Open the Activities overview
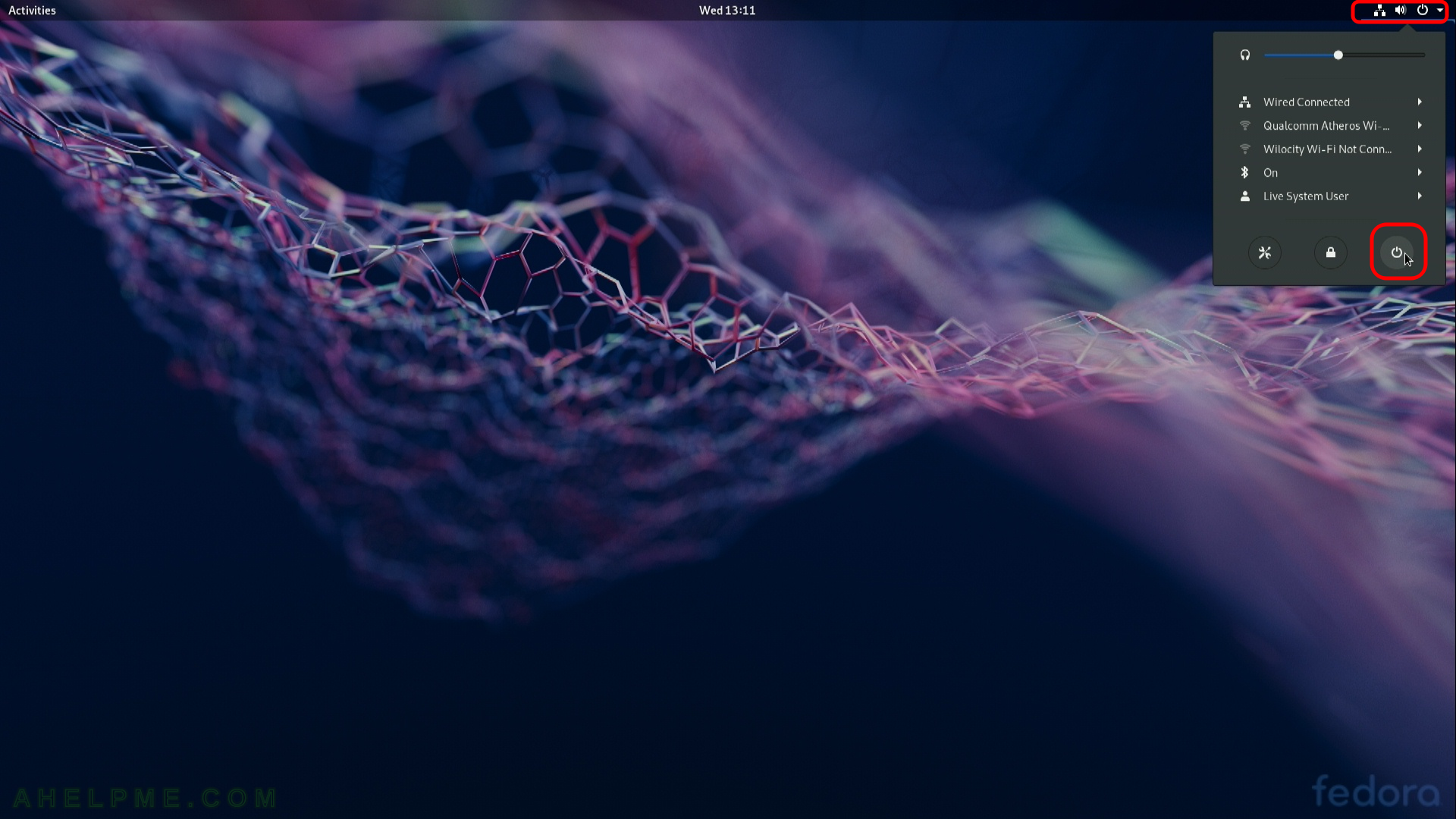 coord(32,11)
